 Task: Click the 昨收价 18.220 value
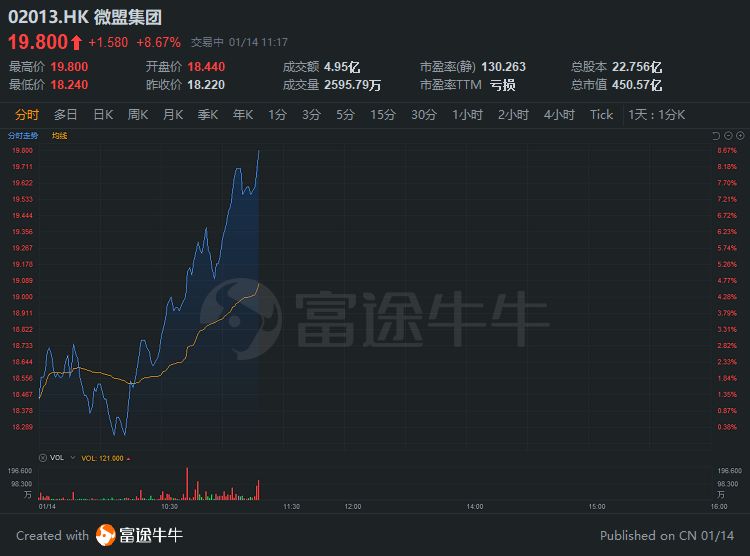click(x=206, y=85)
